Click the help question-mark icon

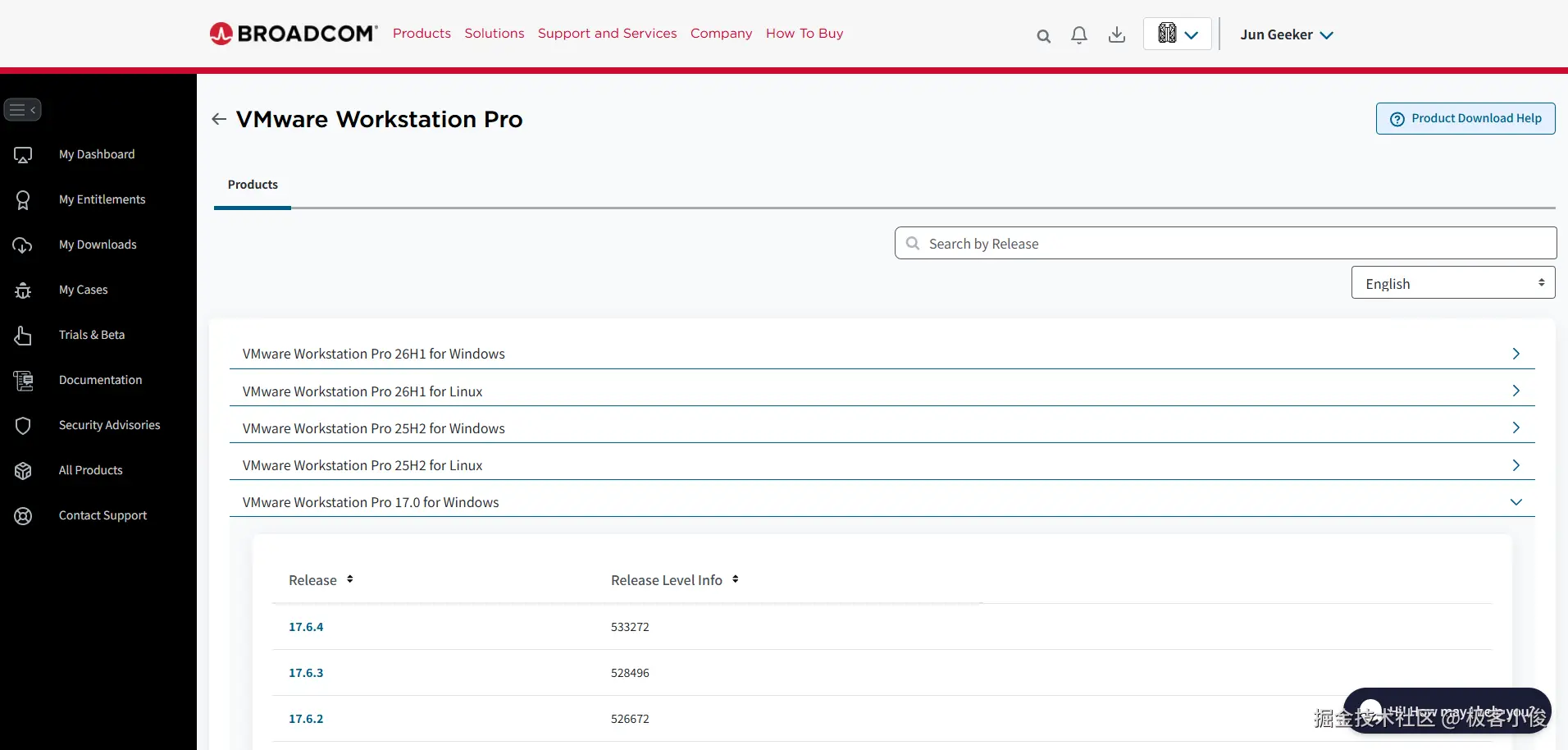[x=1397, y=119]
